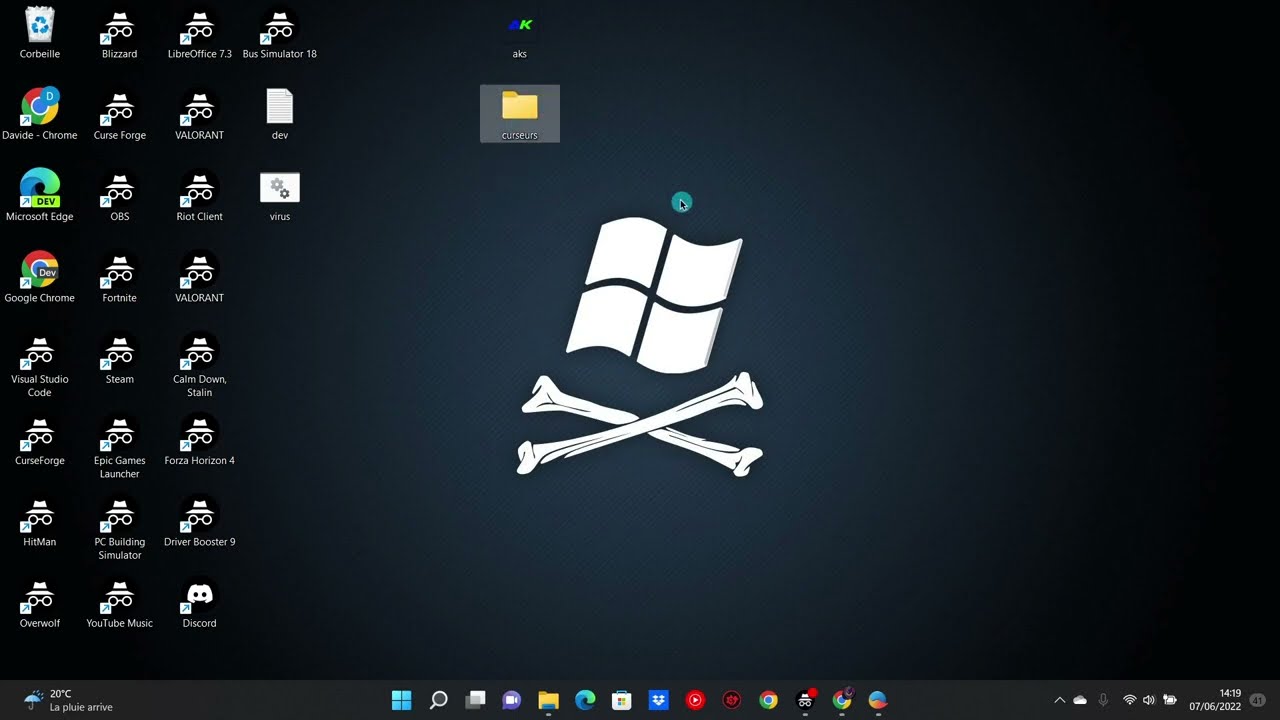Select the dev text file icon

coord(280,114)
